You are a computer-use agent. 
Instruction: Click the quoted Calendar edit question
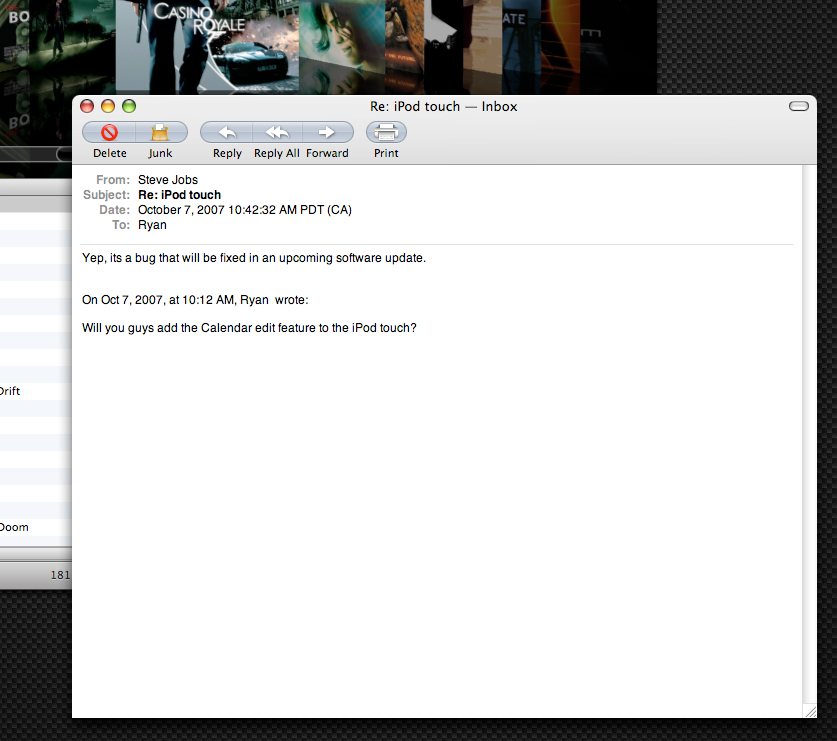[249, 328]
